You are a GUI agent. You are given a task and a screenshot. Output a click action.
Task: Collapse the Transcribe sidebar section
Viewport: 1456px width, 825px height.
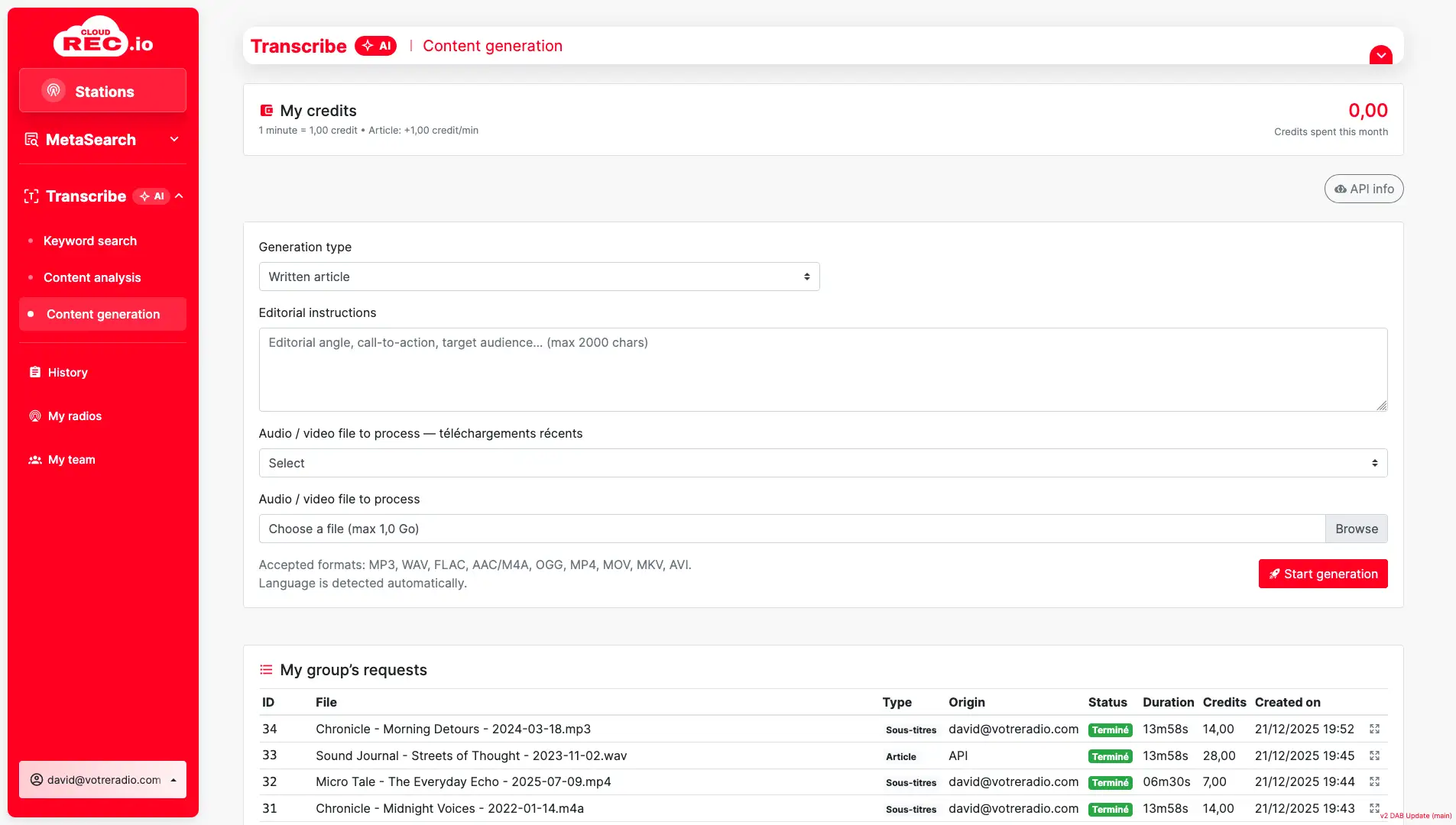pyautogui.click(x=179, y=196)
